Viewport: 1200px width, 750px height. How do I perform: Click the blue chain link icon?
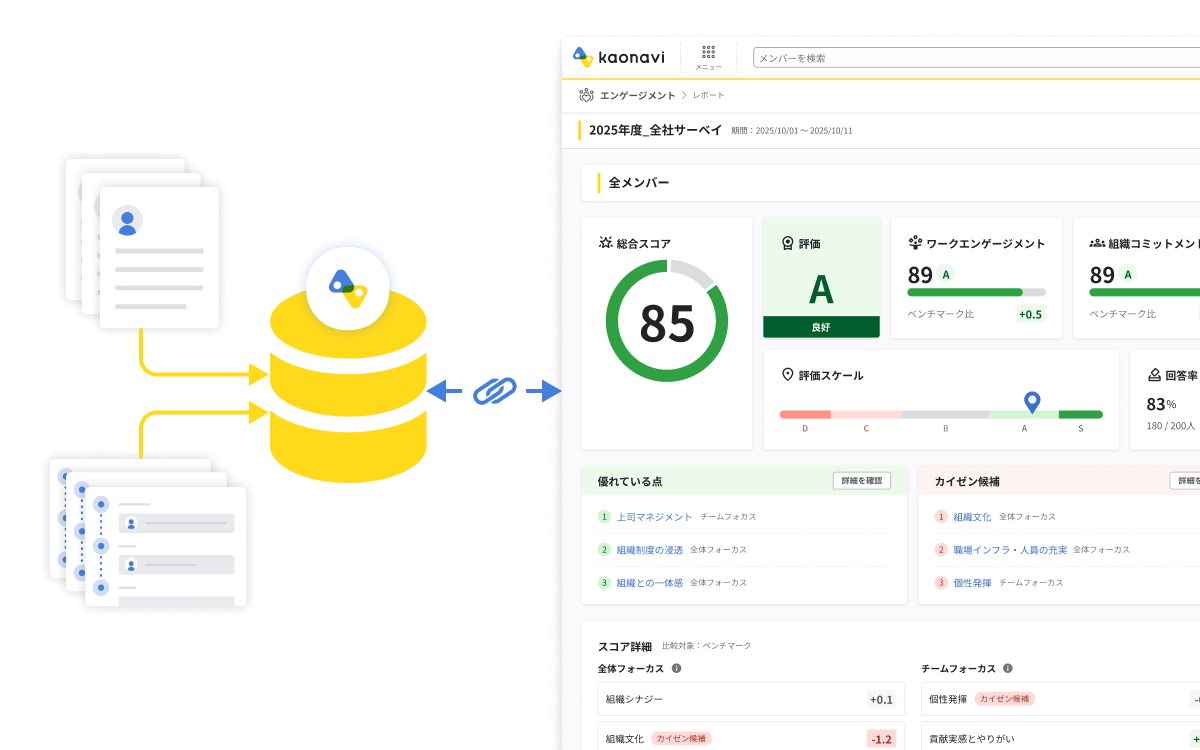click(x=495, y=391)
